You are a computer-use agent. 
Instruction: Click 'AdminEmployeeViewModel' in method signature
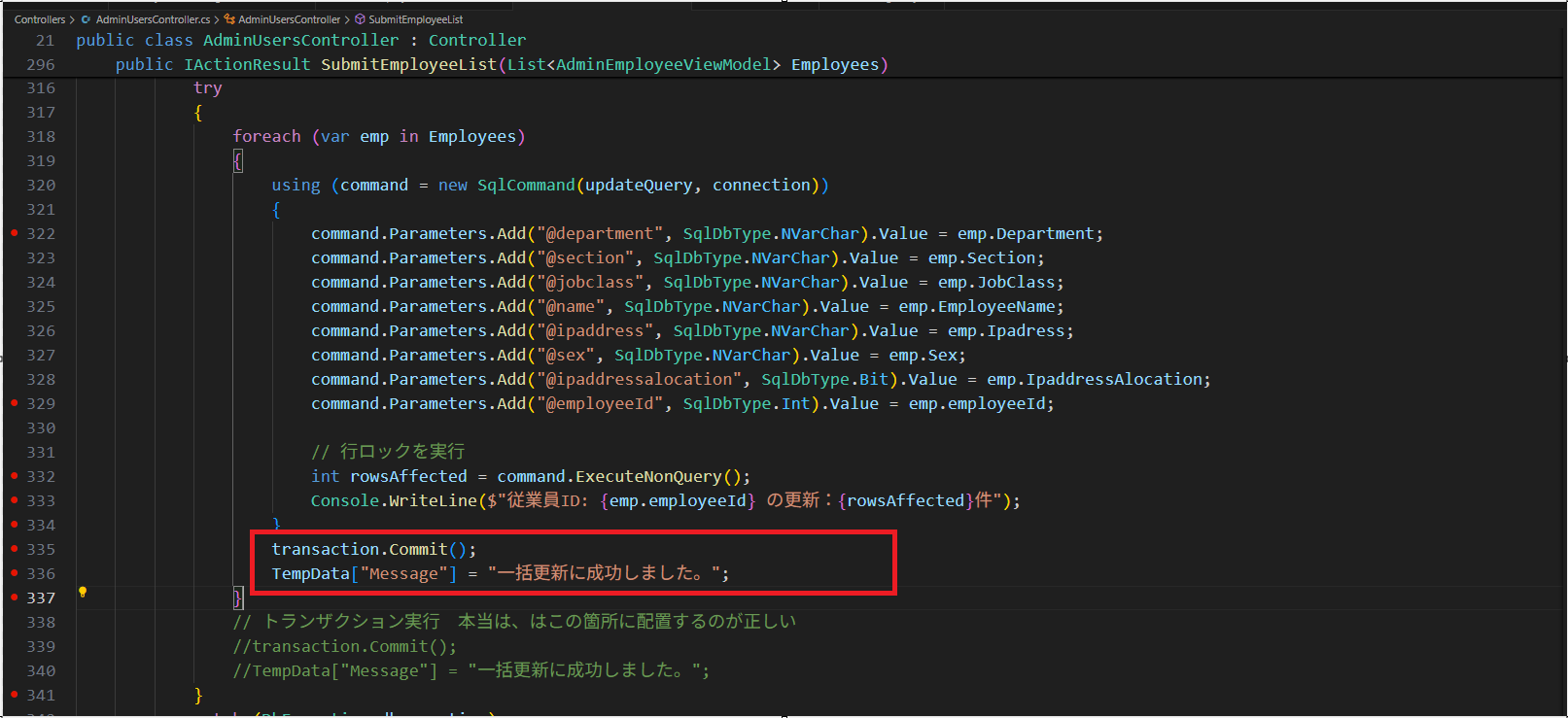663,64
